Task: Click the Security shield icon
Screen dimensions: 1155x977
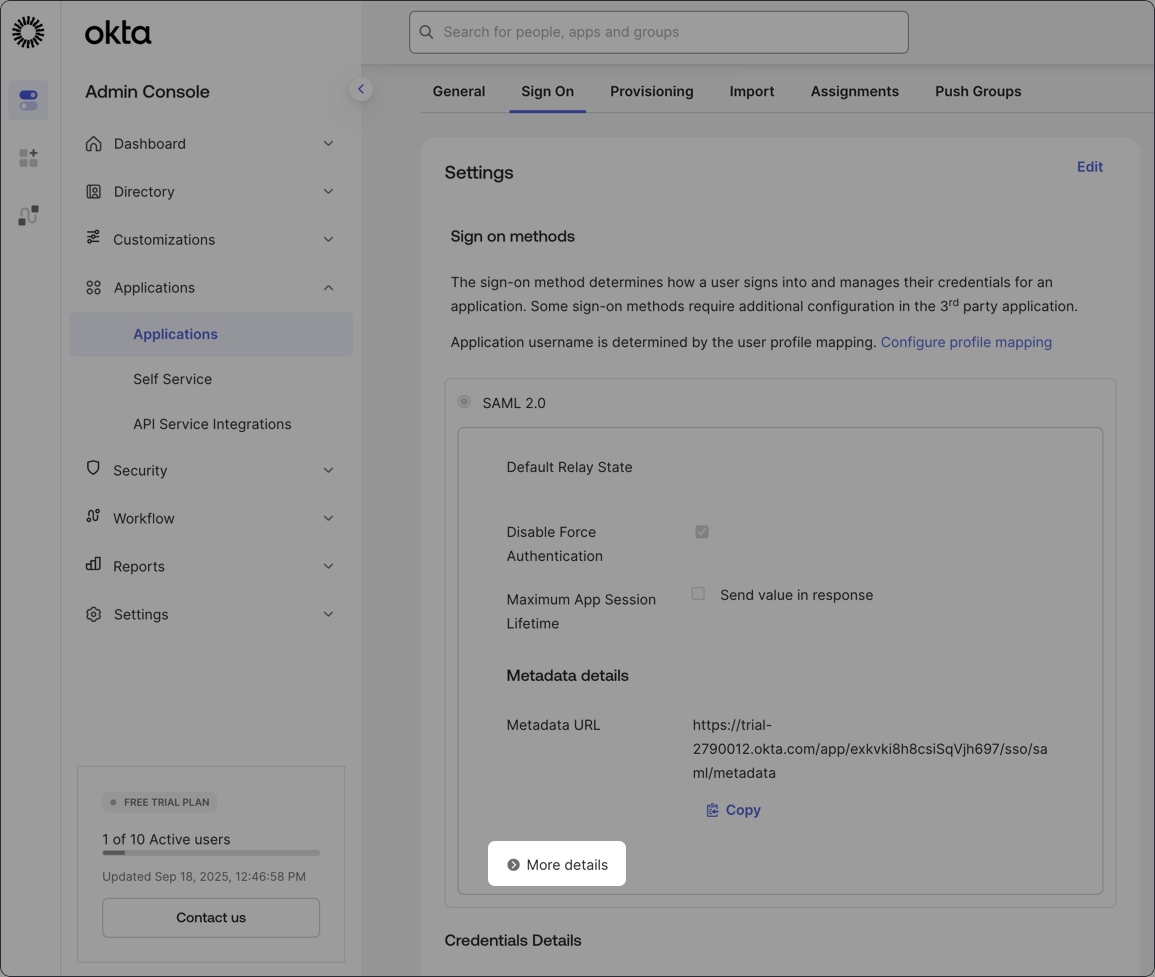Action: [94, 469]
